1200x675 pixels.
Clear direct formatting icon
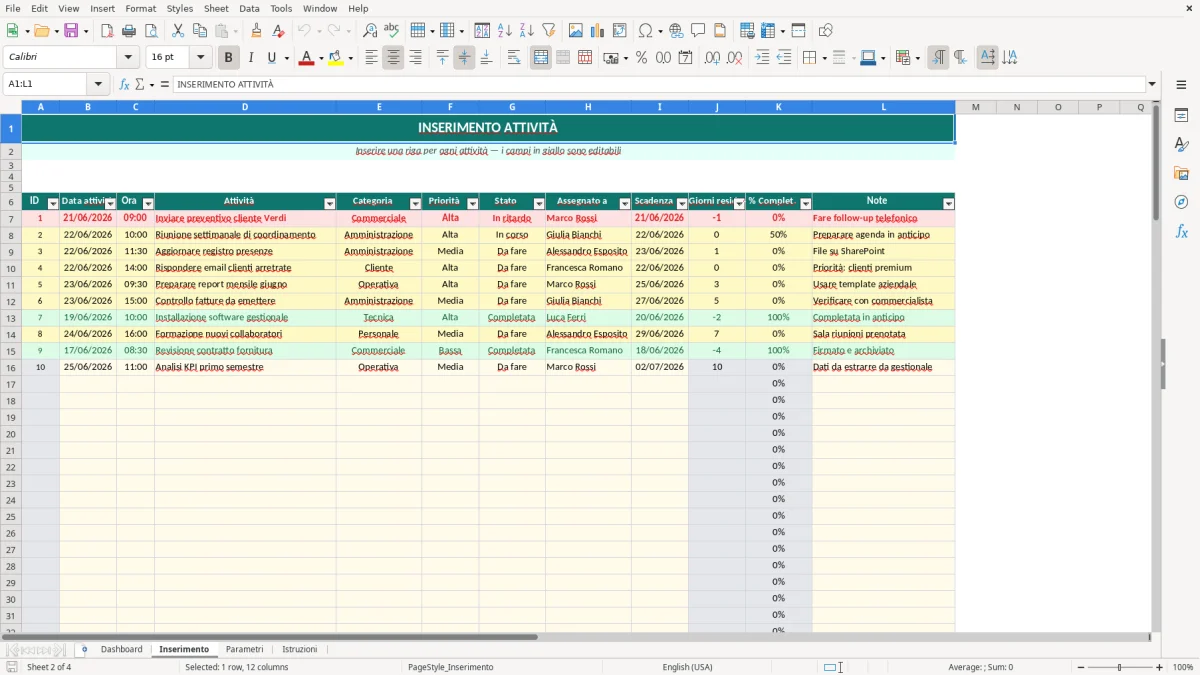tap(279, 31)
